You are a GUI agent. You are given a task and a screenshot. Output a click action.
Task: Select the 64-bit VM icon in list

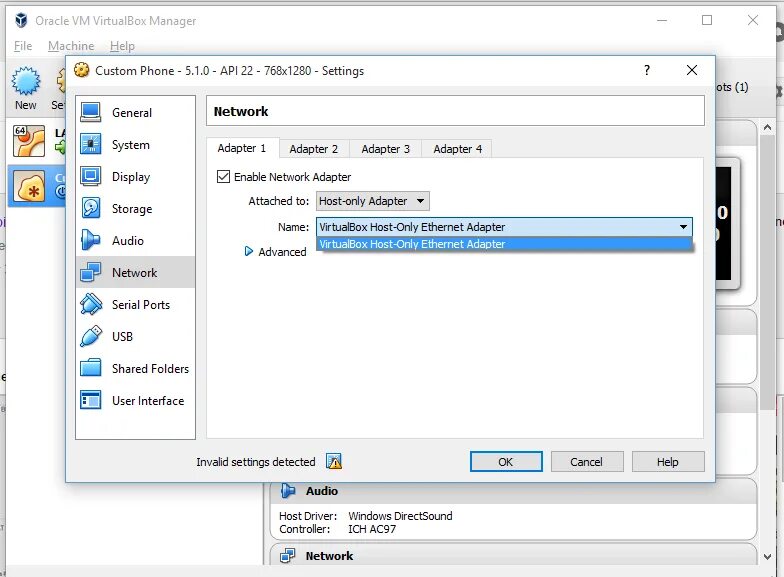tap(29, 141)
